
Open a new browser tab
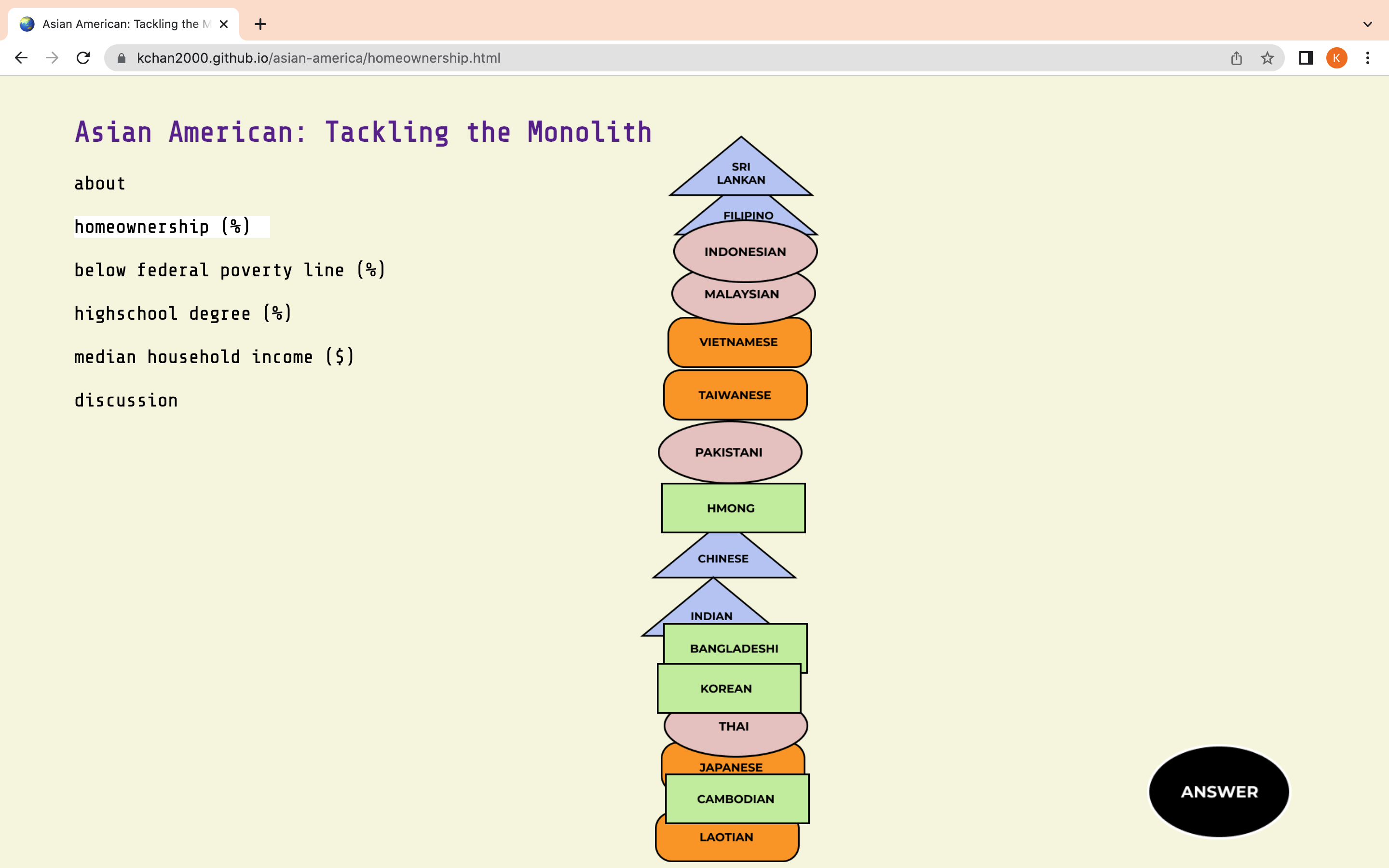point(260,24)
